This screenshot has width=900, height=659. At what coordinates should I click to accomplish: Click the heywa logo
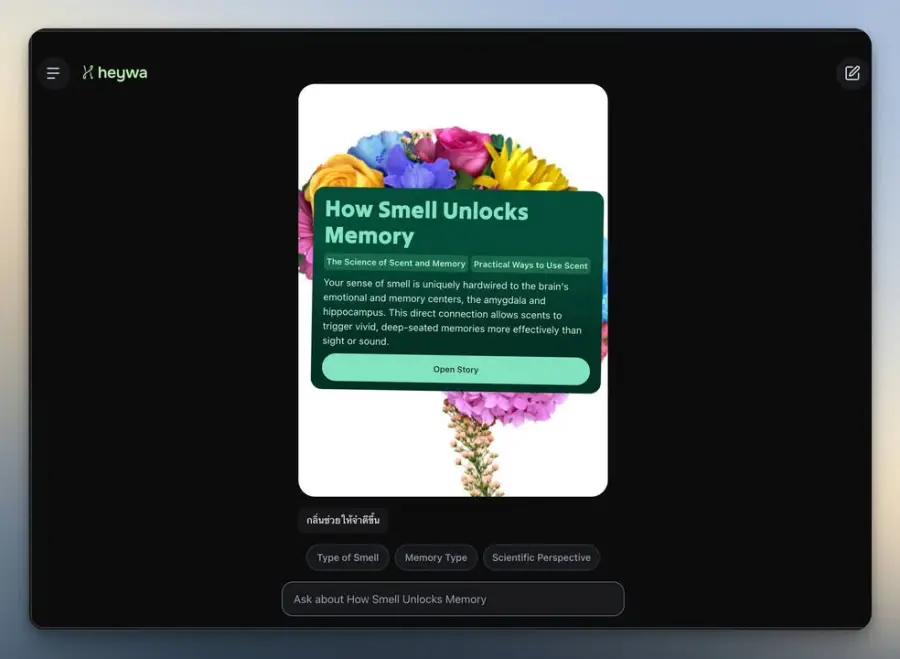(115, 73)
